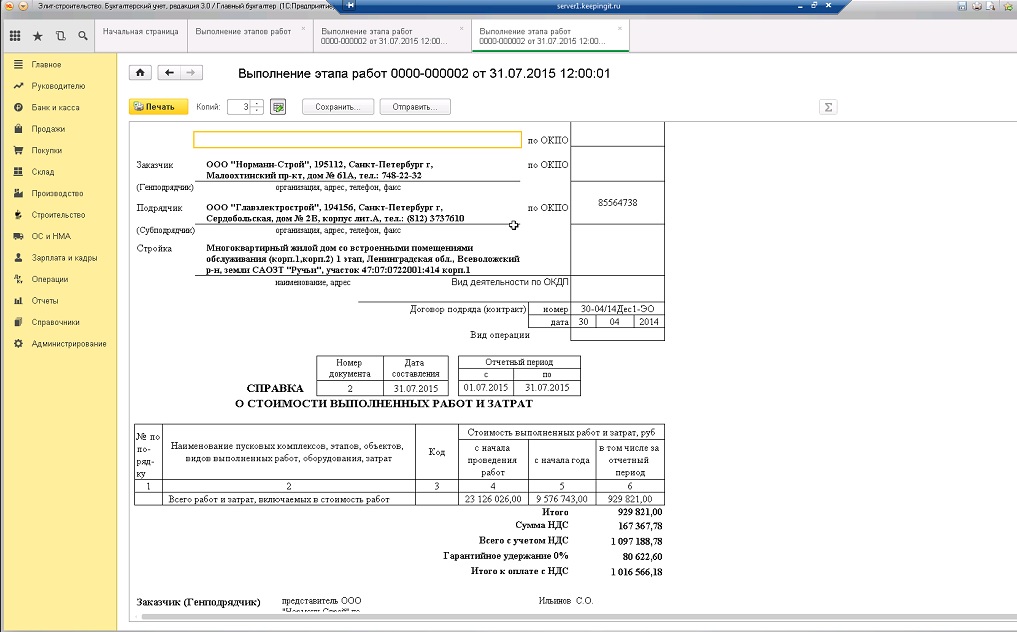1017x632 pixels.
Task: Open the print form edit icon beside copies
Action: tap(278, 107)
